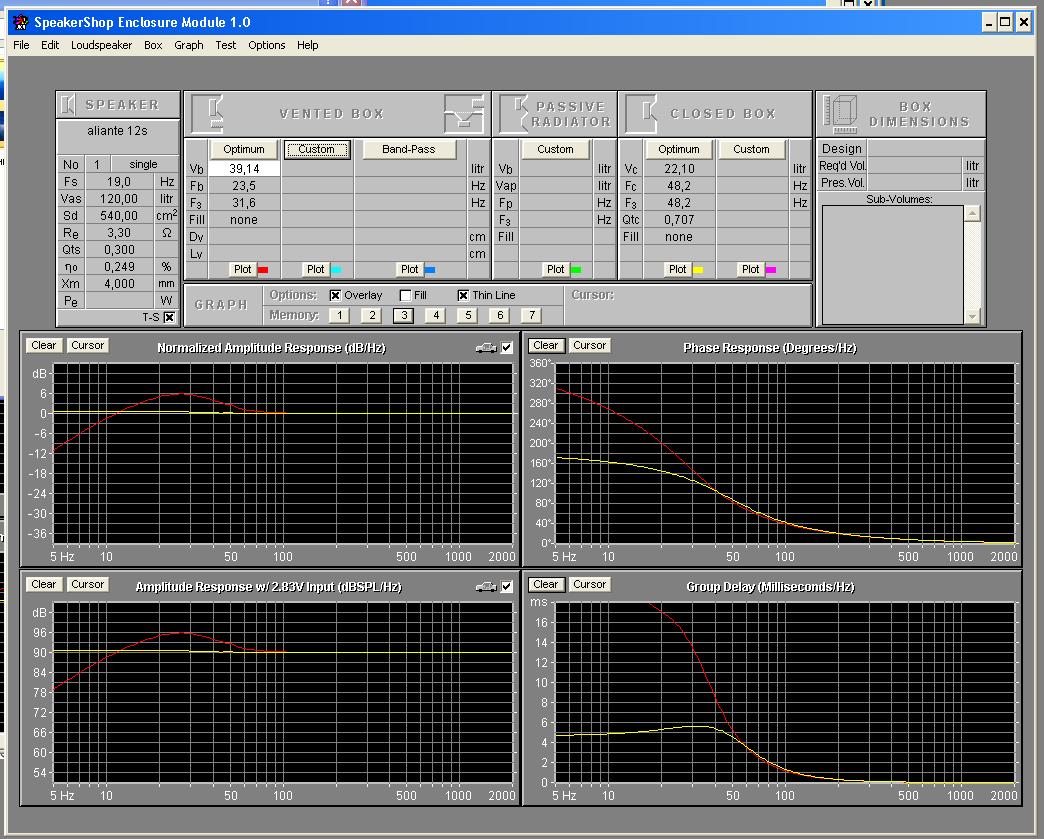
Task: Click the Band-Pass button
Action: (x=409, y=149)
